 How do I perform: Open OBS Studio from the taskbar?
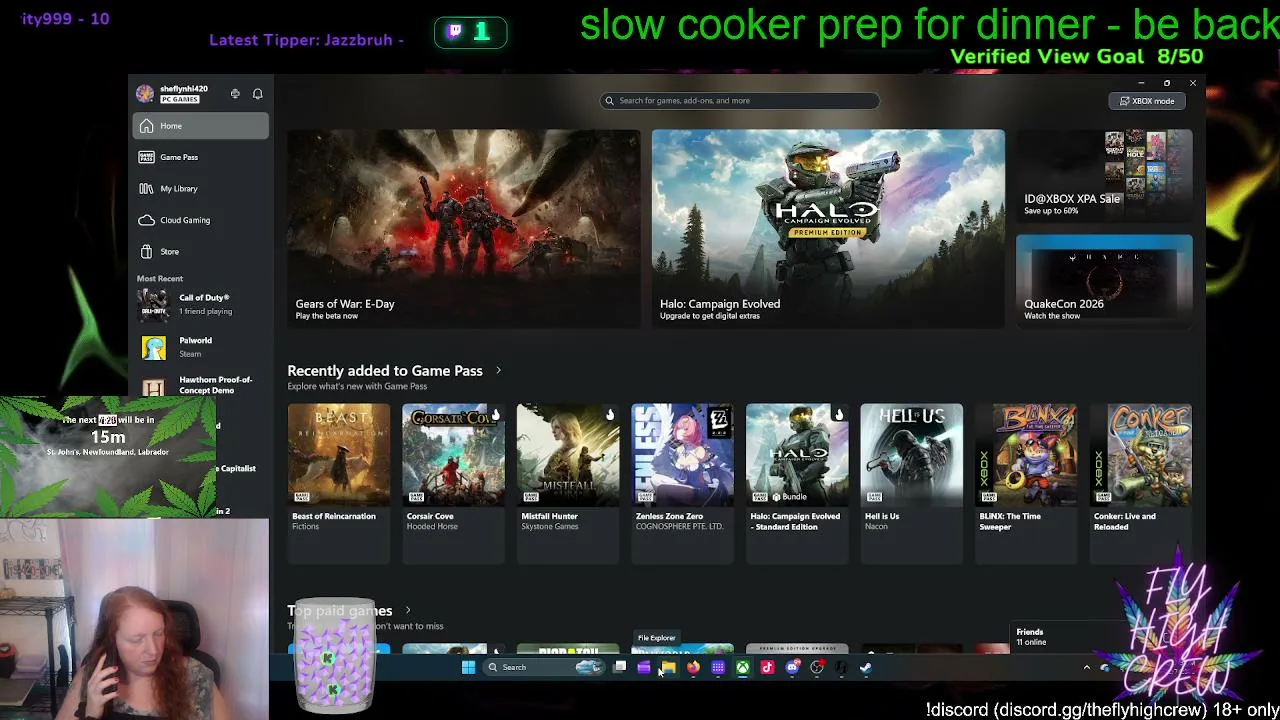[817, 667]
